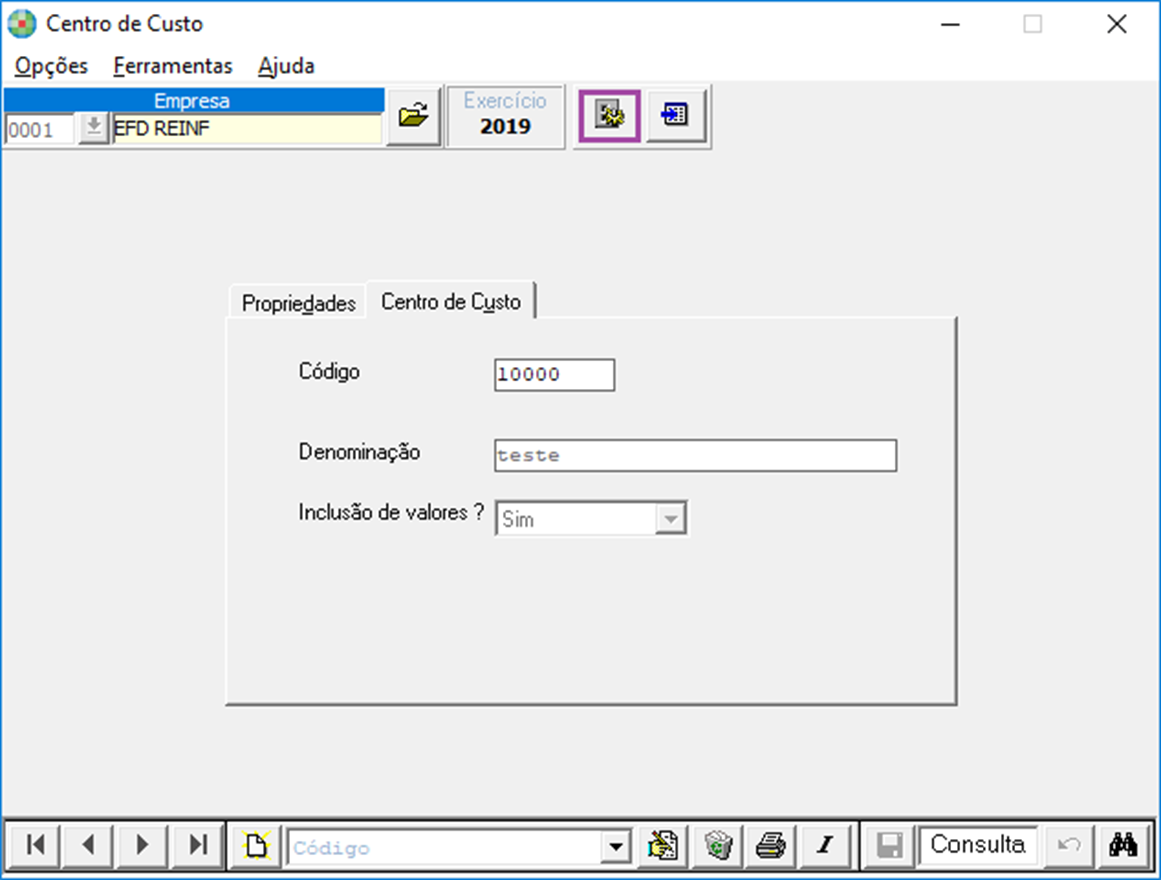Go to previous record

(x=88, y=844)
